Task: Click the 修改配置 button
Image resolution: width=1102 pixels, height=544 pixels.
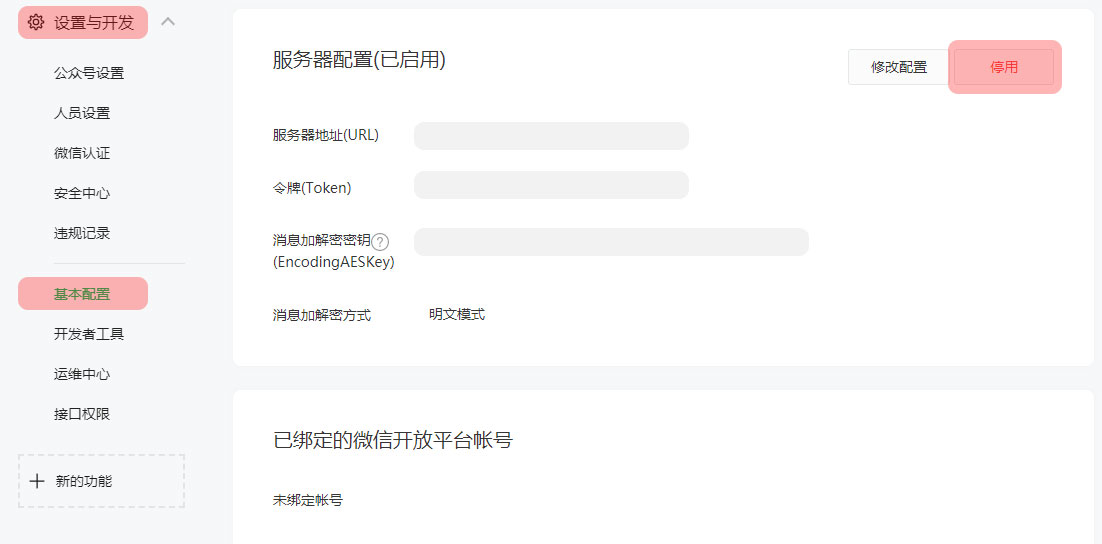Action: pos(898,67)
